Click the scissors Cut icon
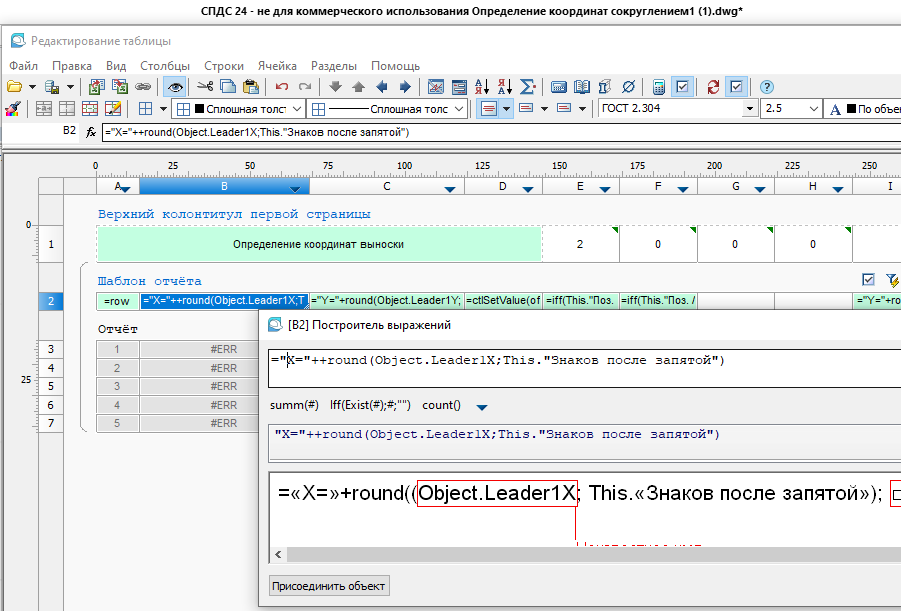 (x=205, y=87)
